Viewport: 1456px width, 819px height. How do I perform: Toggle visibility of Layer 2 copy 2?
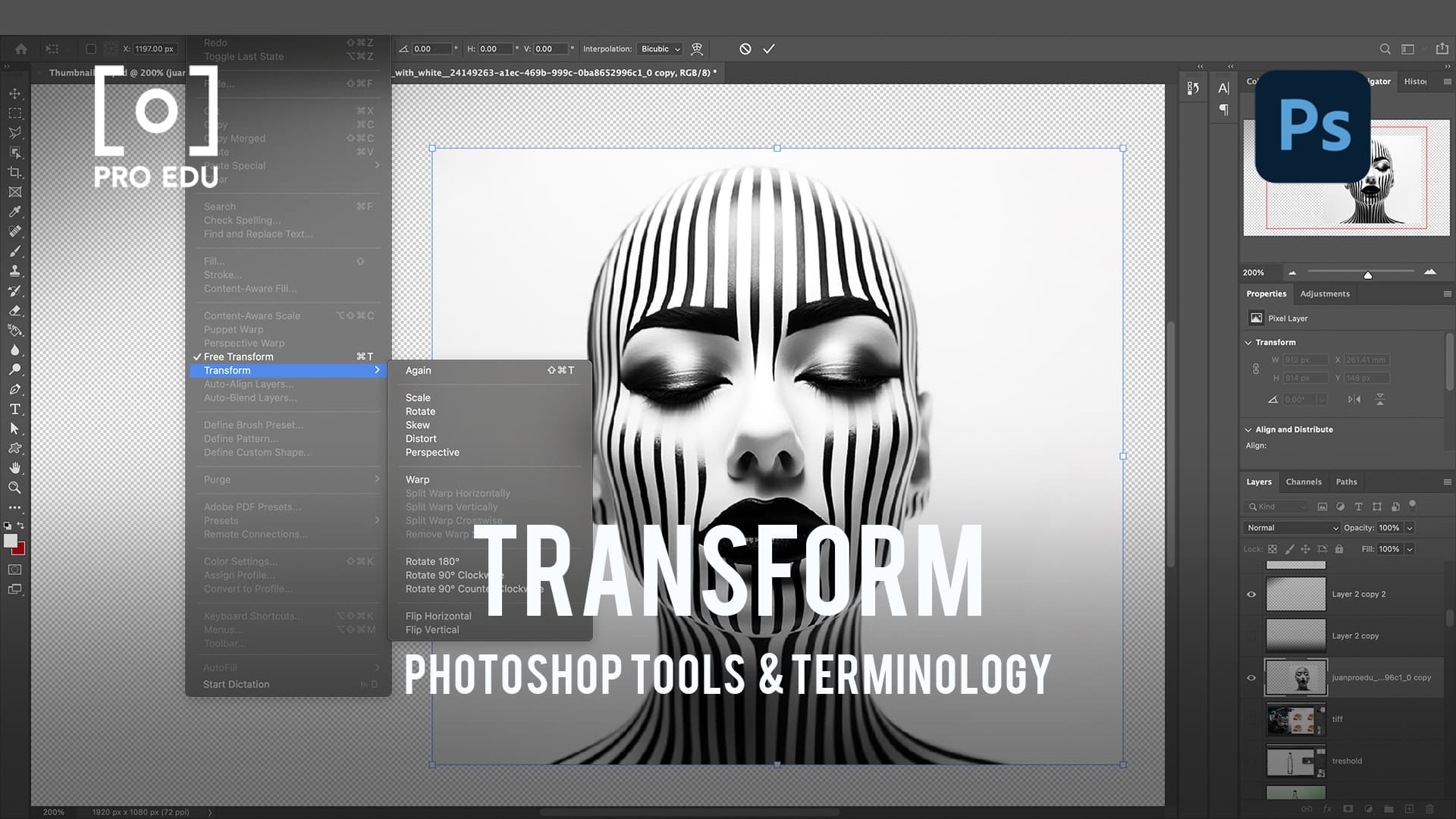tap(1252, 594)
